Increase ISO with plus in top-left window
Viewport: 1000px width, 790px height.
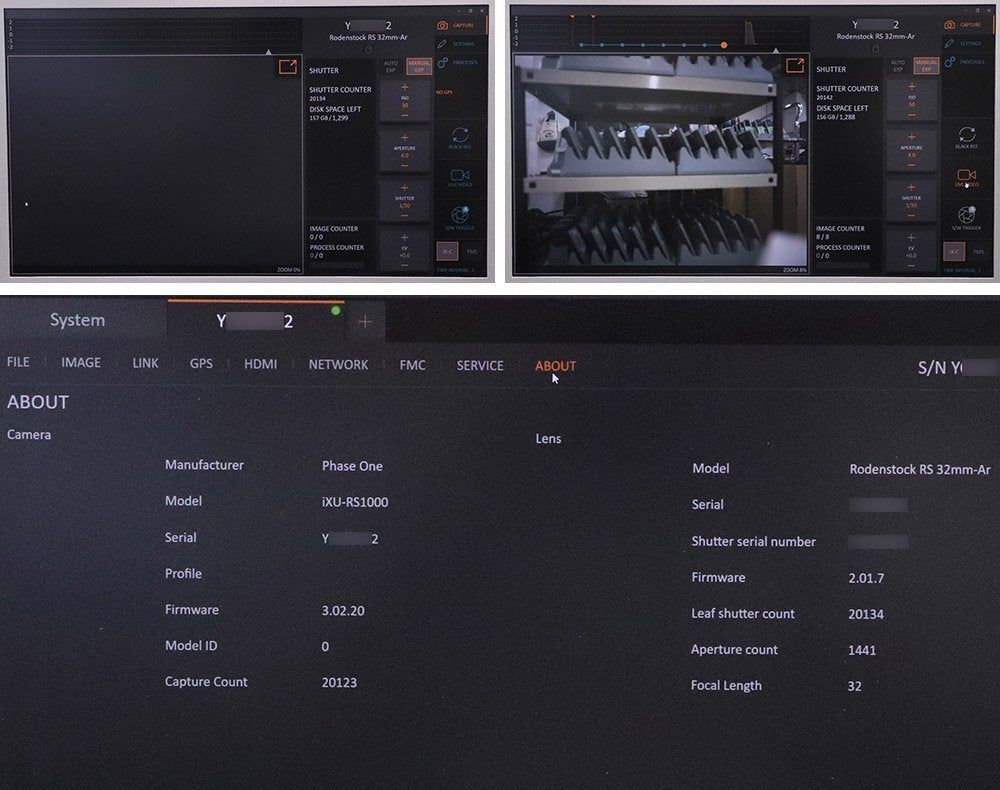[x=404, y=87]
